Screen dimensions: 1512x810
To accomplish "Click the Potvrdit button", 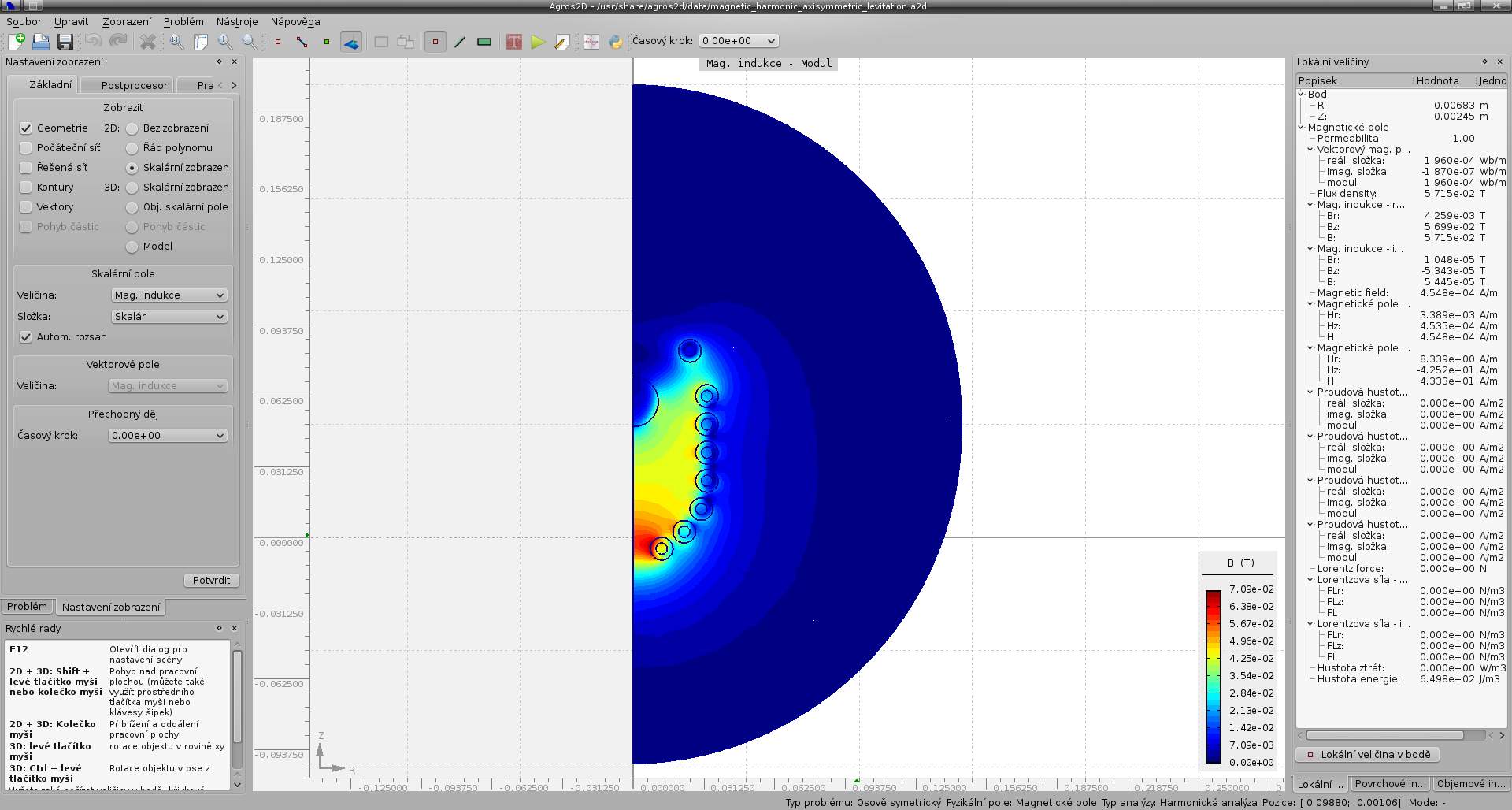I will click(211, 581).
